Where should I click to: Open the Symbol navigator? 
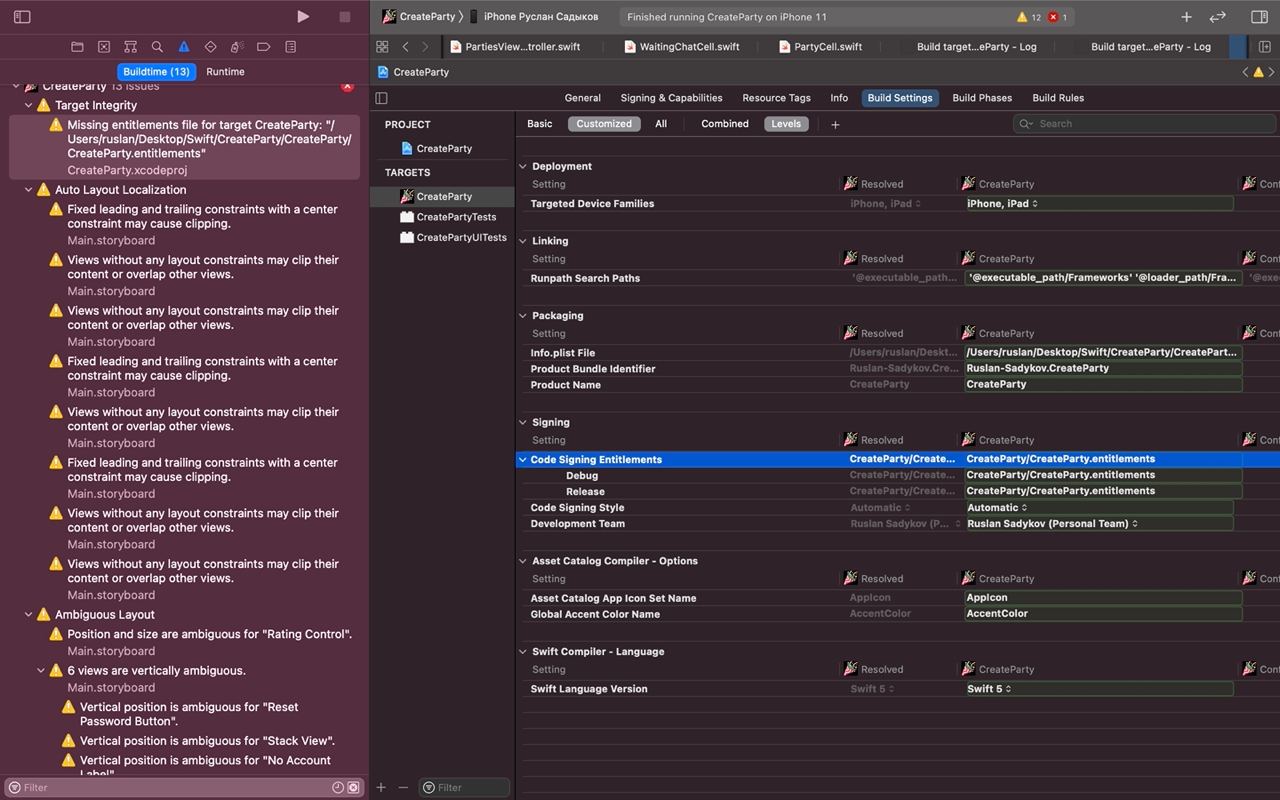click(x=131, y=47)
